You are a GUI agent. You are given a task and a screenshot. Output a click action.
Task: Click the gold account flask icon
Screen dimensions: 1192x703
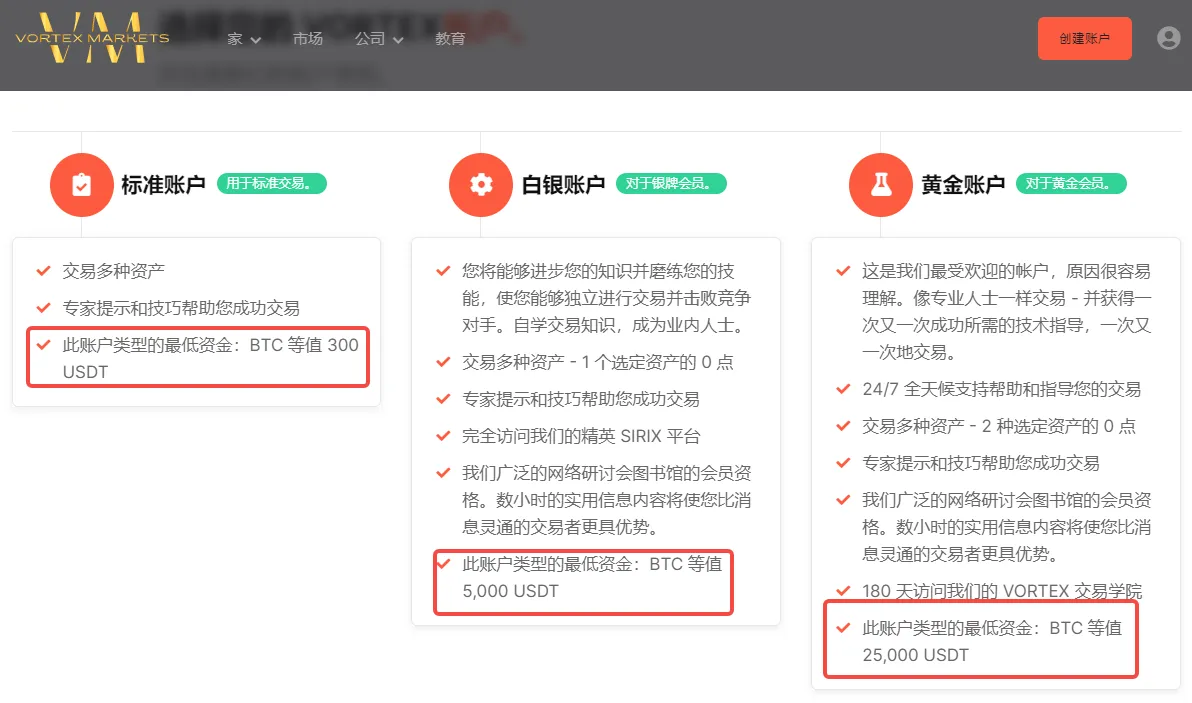point(880,185)
